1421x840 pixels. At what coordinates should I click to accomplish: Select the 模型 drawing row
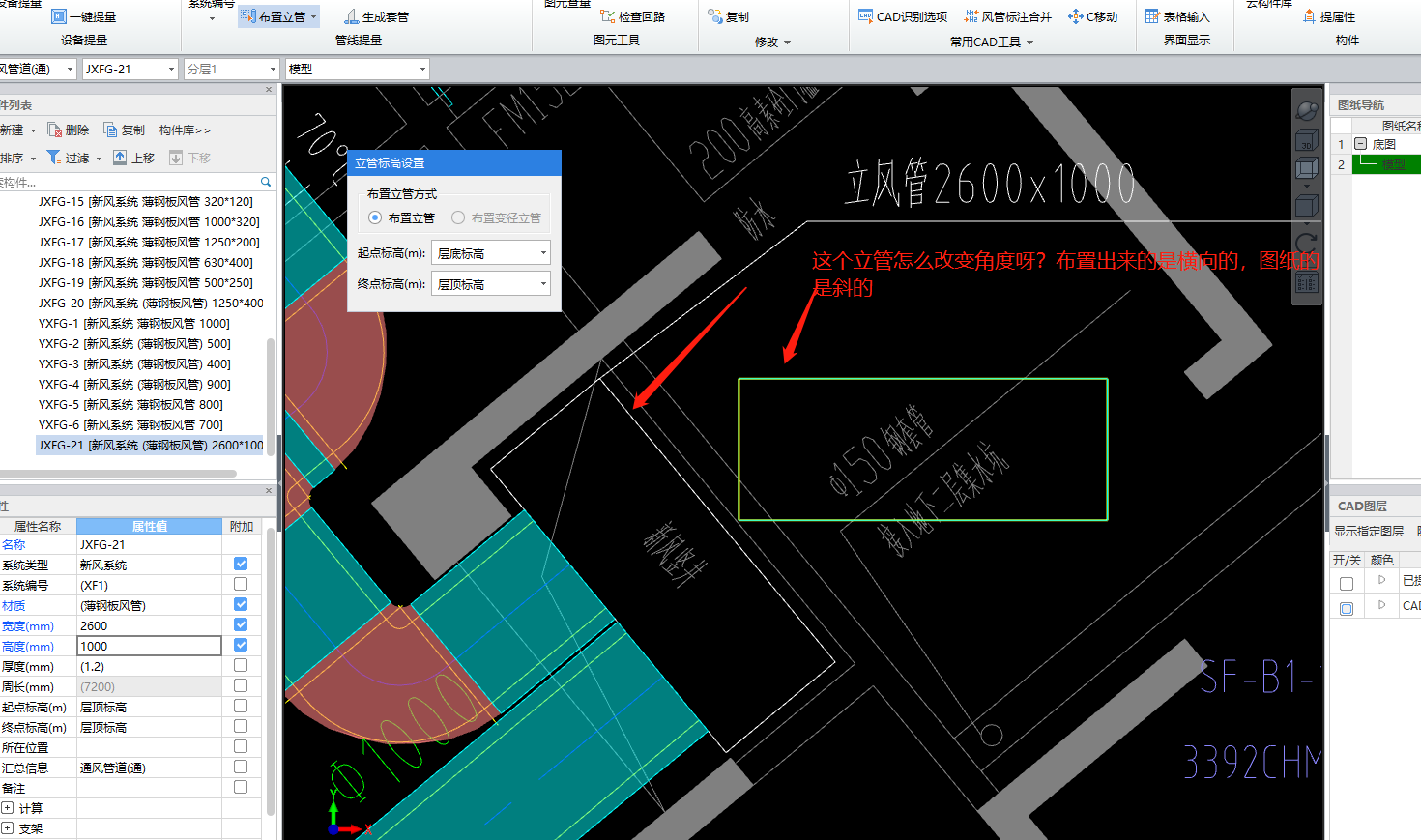click(1386, 164)
